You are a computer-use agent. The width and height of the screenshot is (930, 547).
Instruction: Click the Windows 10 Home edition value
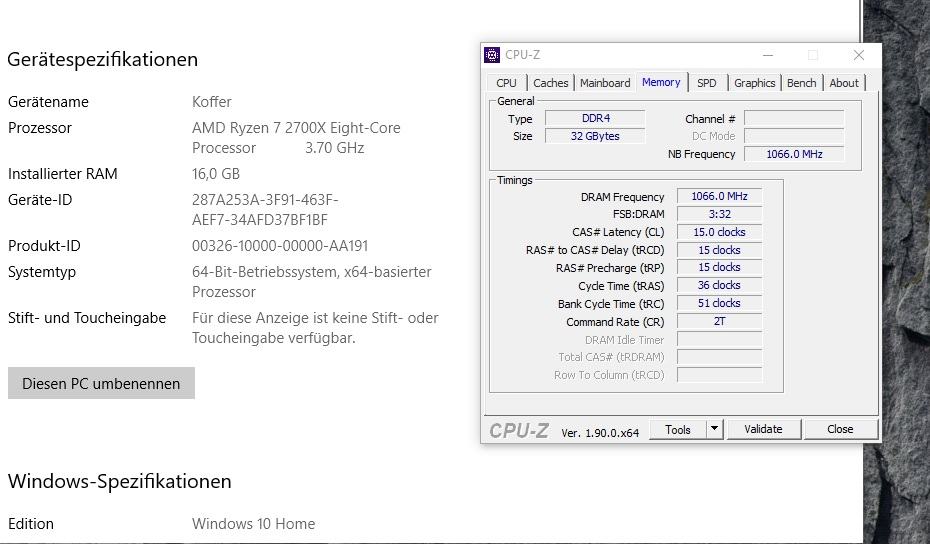tap(253, 524)
